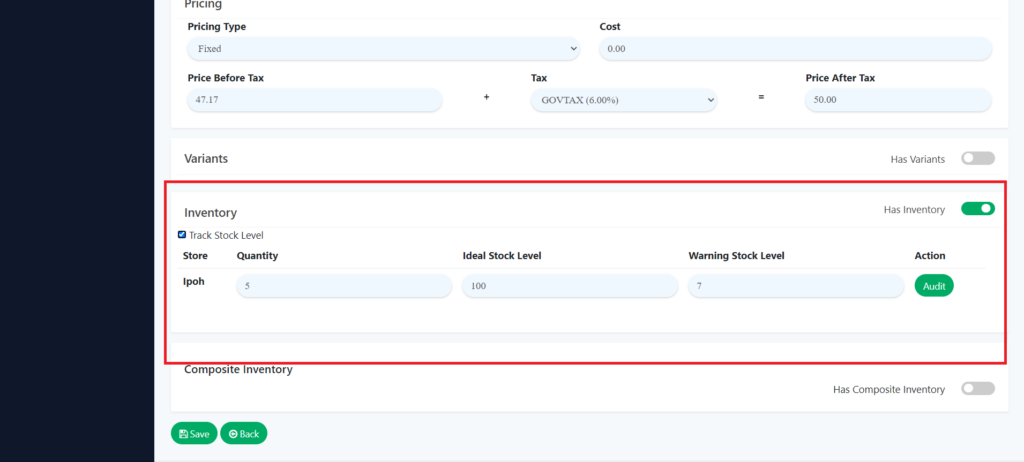The image size is (1024, 462).
Task: Click the Save button with disk icon
Action: [194, 433]
